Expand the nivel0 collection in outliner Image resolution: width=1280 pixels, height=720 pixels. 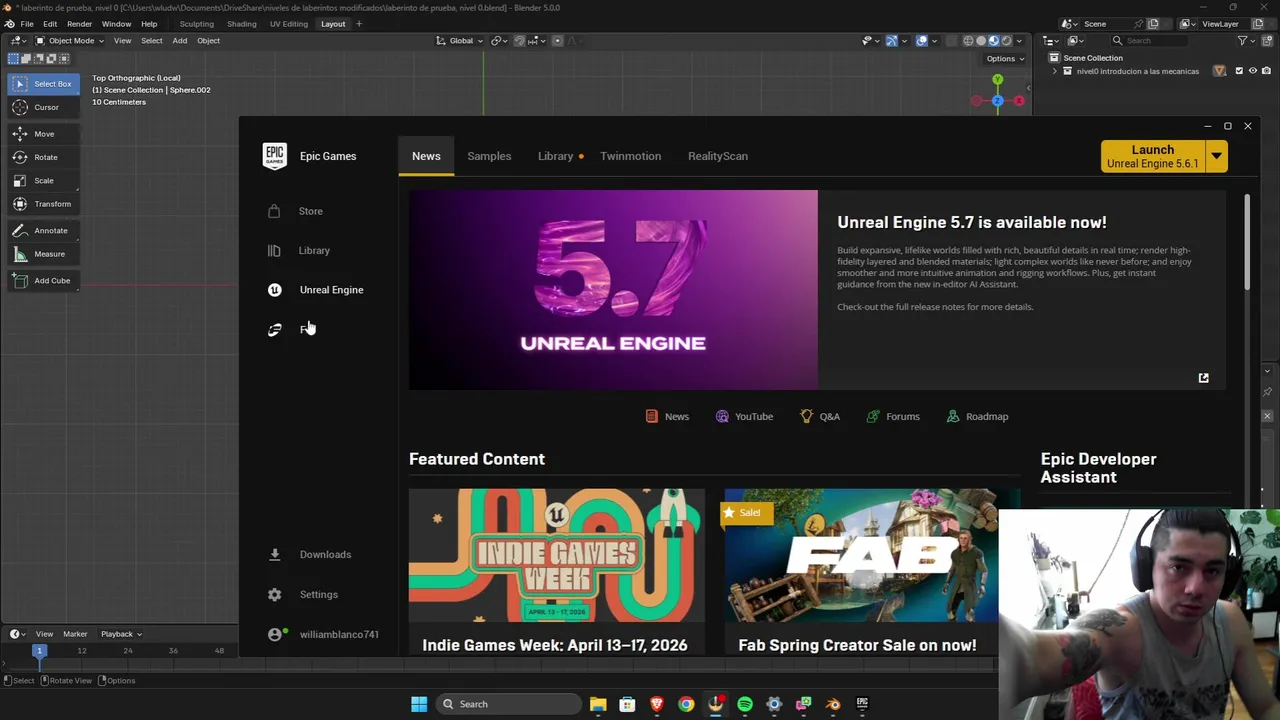pos(1054,71)
